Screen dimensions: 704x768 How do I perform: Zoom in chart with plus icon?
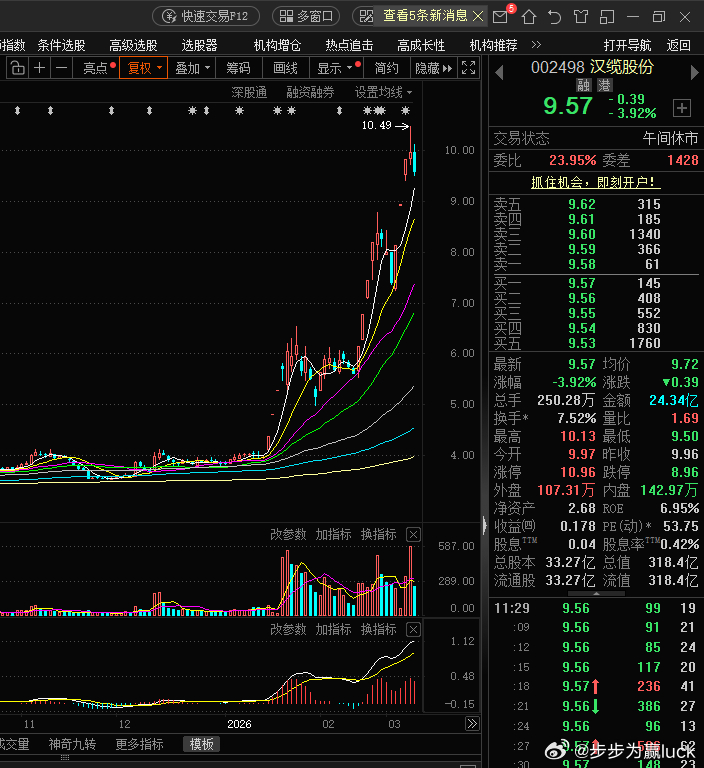pos(40,68)
